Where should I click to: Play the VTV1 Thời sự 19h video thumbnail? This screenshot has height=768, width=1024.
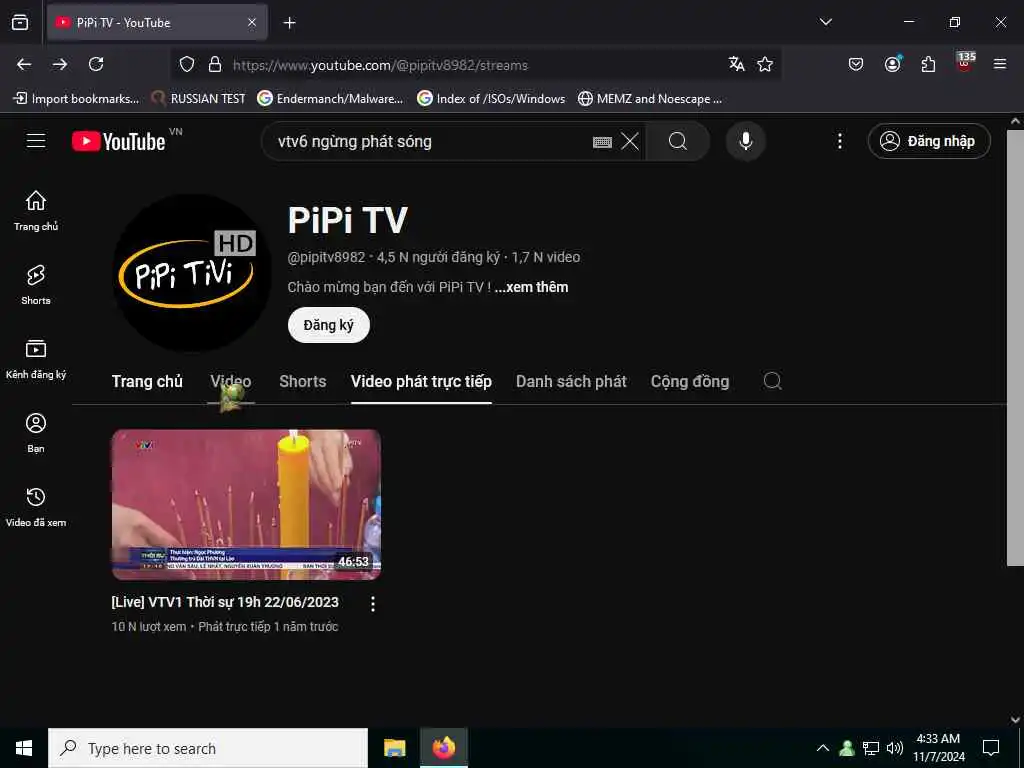pos(246,504)
